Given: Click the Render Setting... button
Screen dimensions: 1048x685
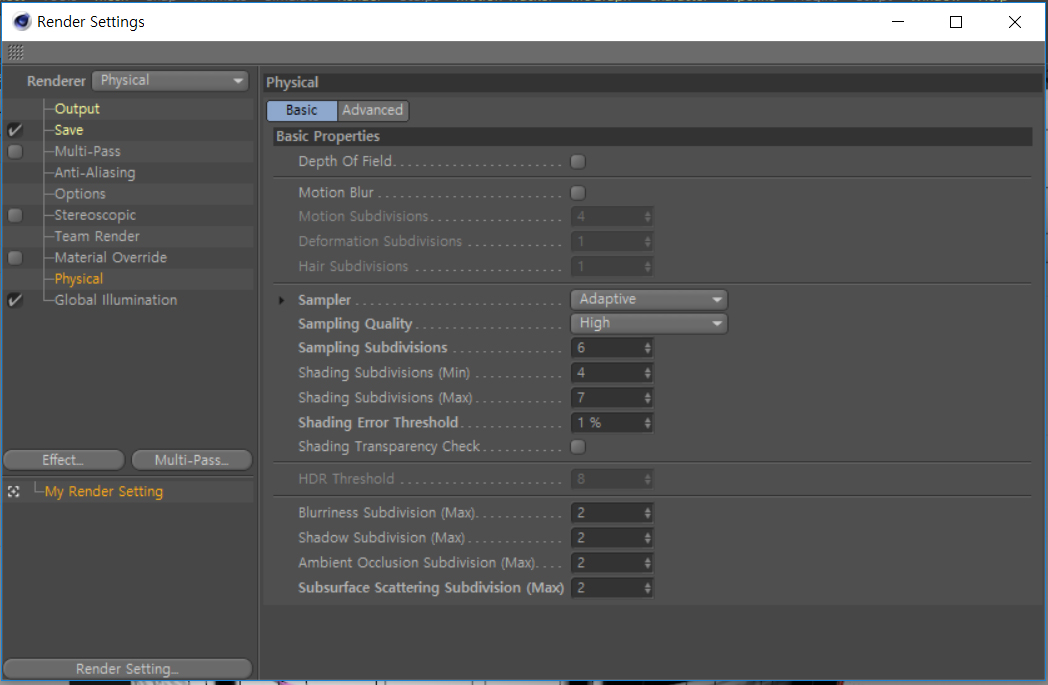Looking at the screenshot, I should tap(128, 668).
